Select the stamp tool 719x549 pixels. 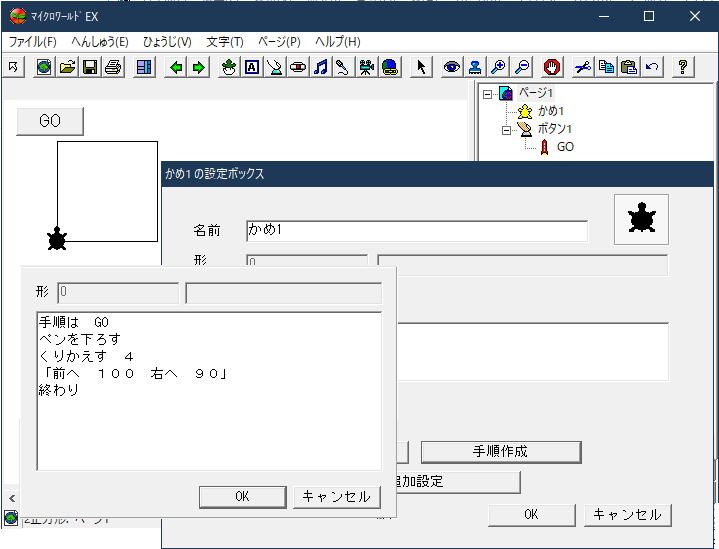click(x=475, y=67)
